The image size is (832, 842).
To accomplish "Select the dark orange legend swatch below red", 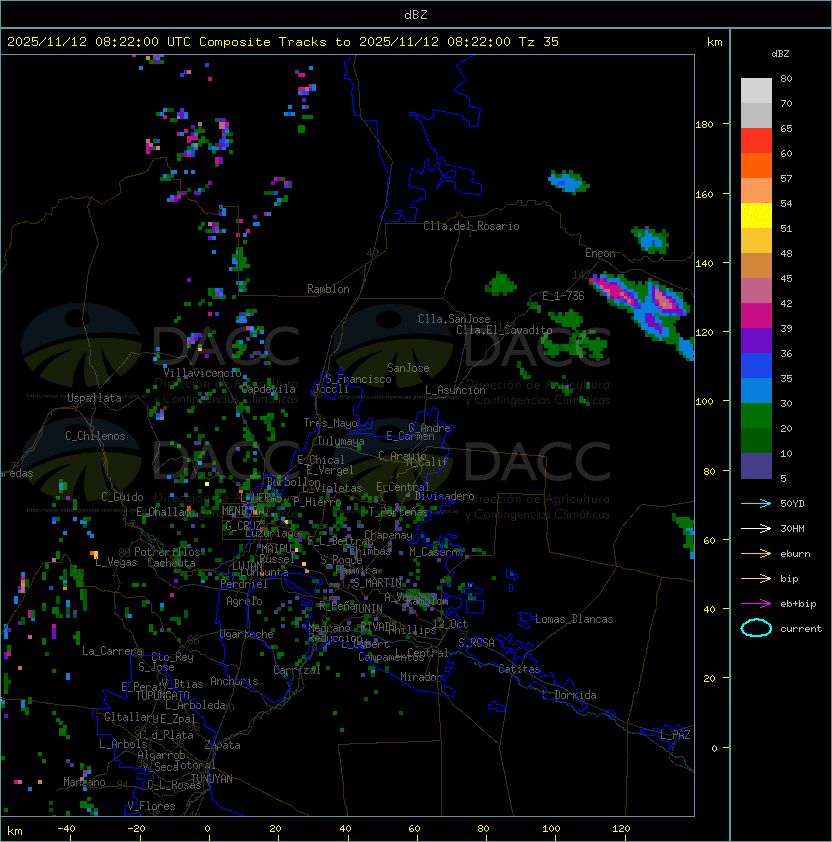I will click(756, 166).
